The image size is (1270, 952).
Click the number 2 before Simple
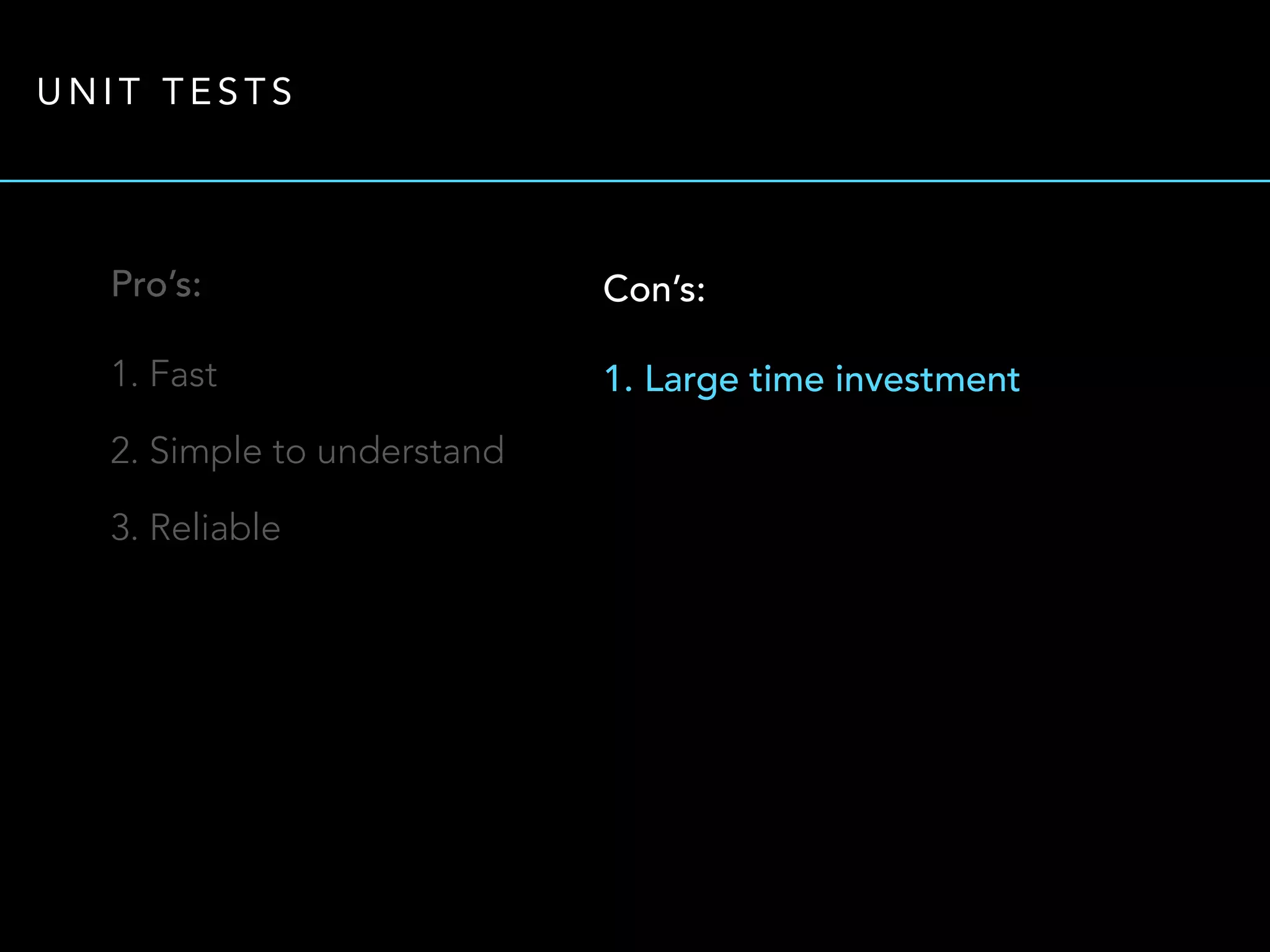click(x=122, y=451)
